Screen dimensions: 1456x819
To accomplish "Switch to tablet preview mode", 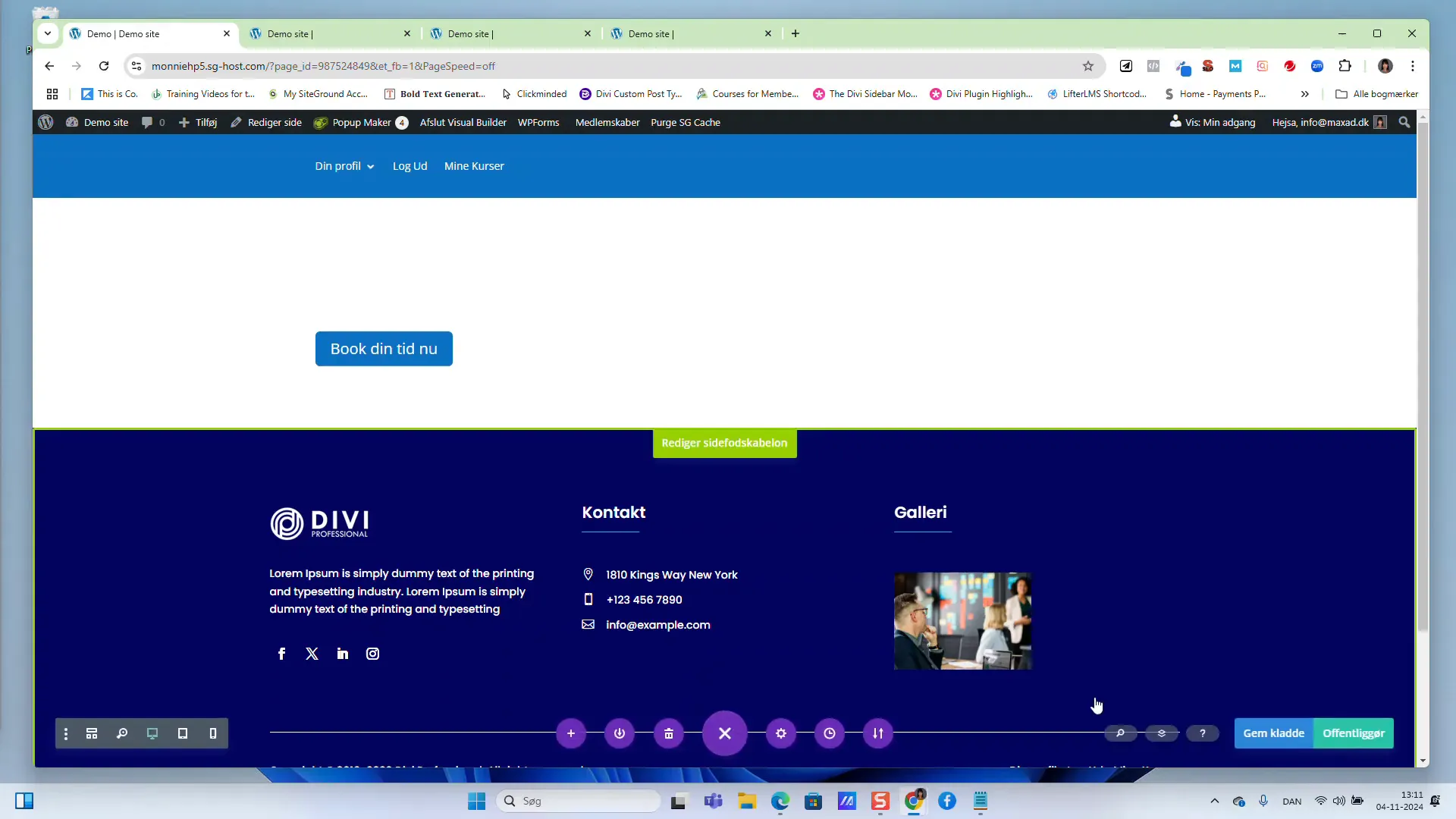I will pos(183,733).
